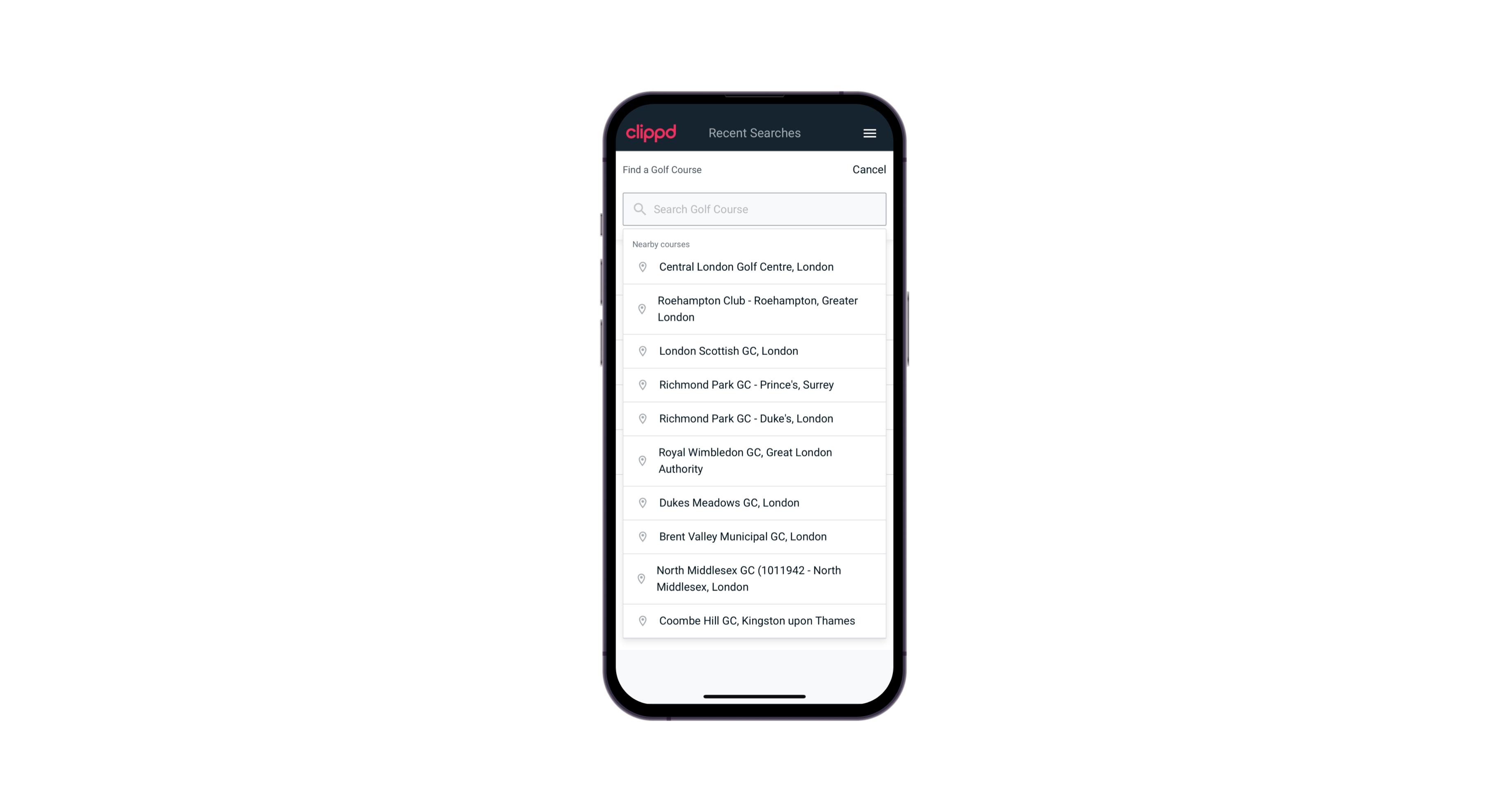Click the location pin icon for Richmond Park GC Prince's

click(641, 384)
